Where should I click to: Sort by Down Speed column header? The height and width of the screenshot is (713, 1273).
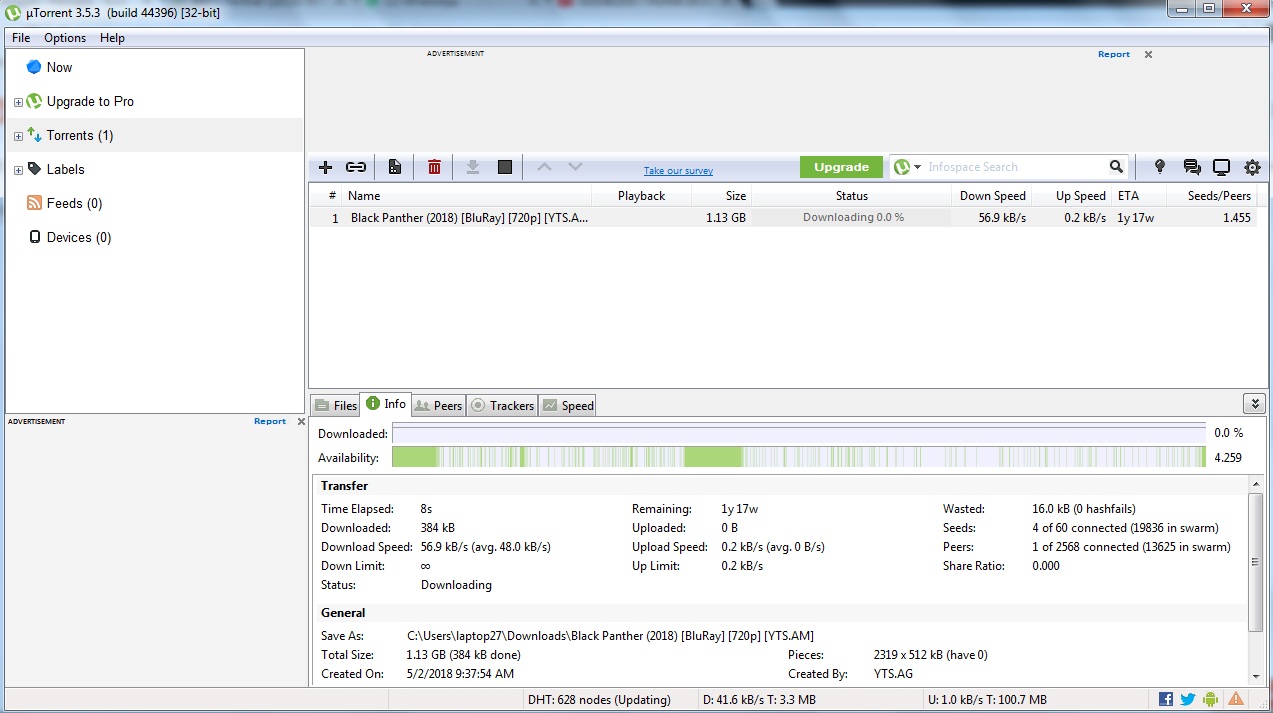pos(991,196)
